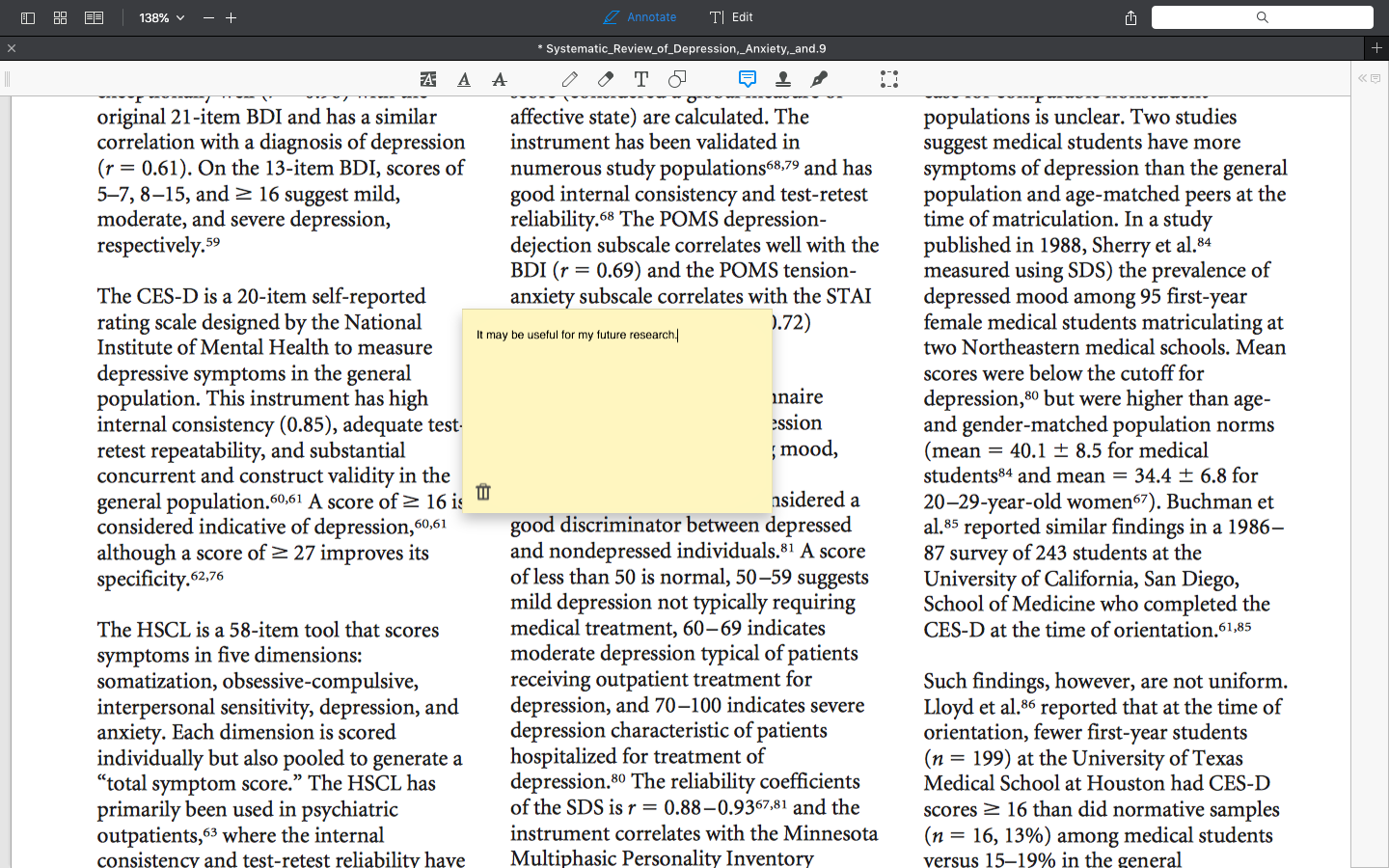Toggle the sidebar panel view
Viewport: 1389px width, 868px height.
click(x=28, y=17)
